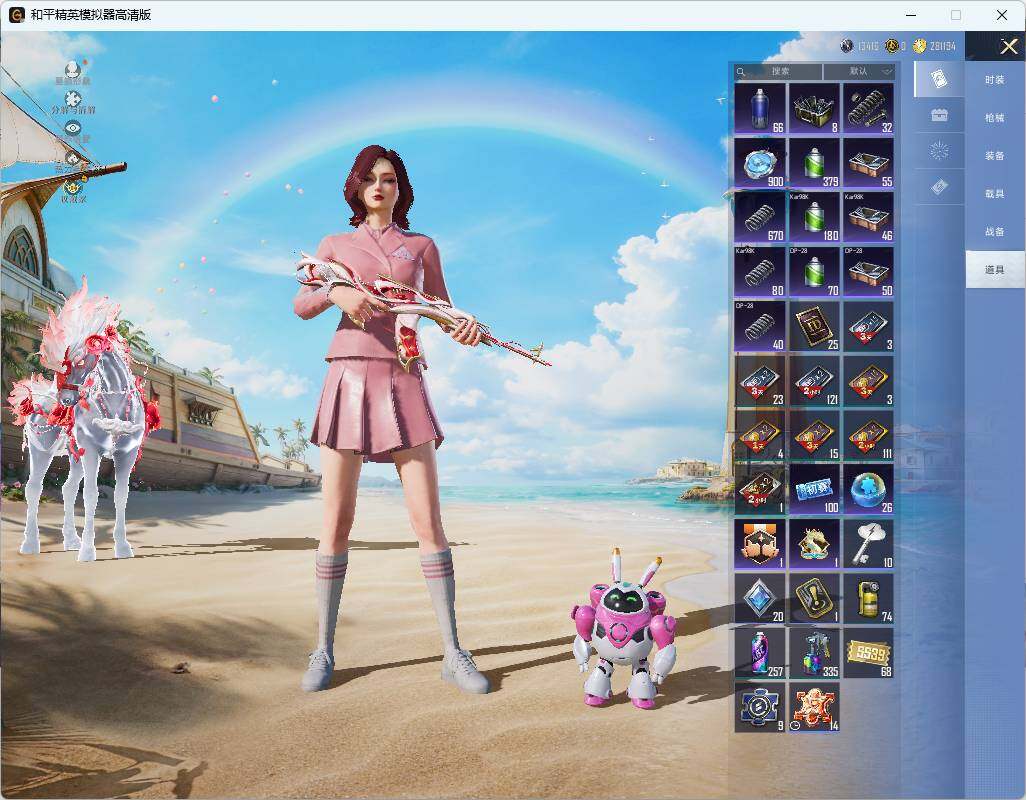Viewport: 1026px width, 800px height.
Task: Select the Kar98K green spray with 180
Action: pyautogui.click(x=814, y=217)
